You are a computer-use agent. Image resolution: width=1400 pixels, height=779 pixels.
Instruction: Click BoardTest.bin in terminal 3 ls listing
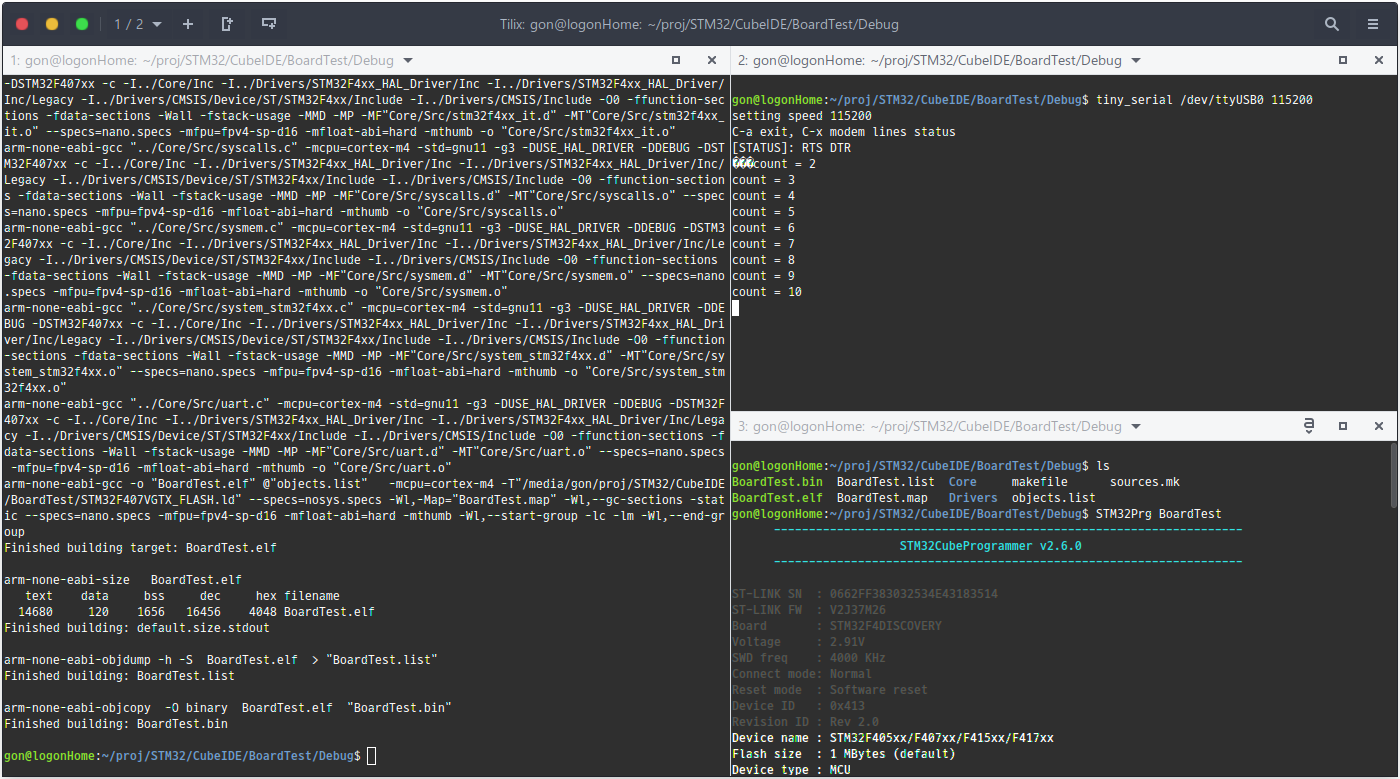coord(777,482)
